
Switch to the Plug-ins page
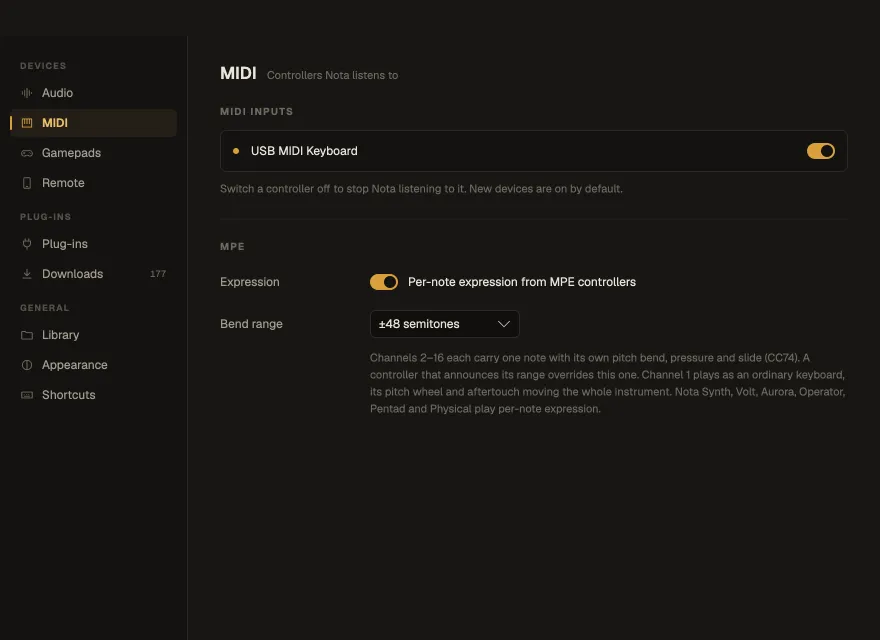[94, 244]
